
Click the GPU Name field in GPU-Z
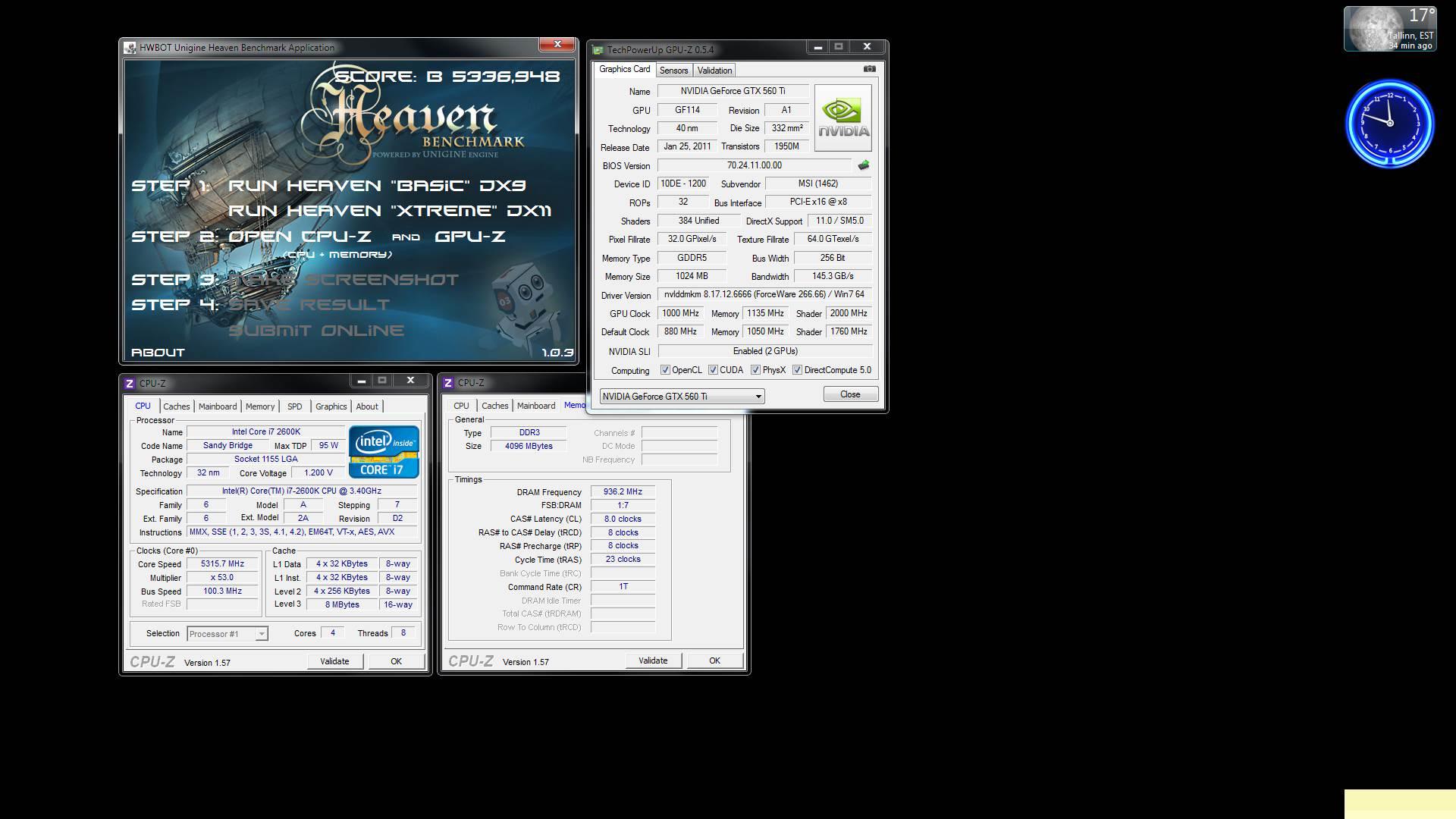tap(733, 91)
